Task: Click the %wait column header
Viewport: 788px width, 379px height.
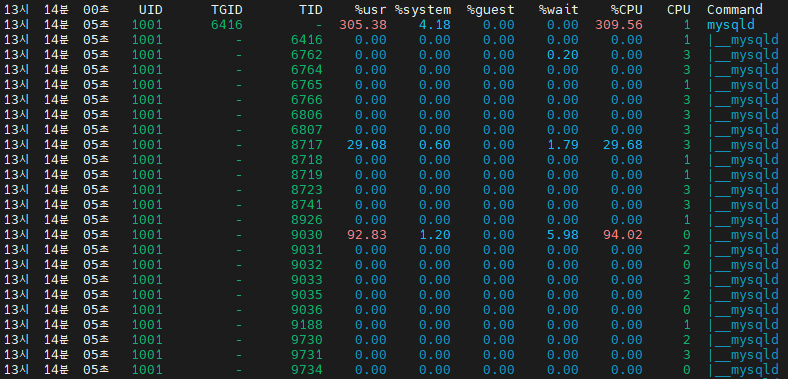Action: click(x=558, y=10)
